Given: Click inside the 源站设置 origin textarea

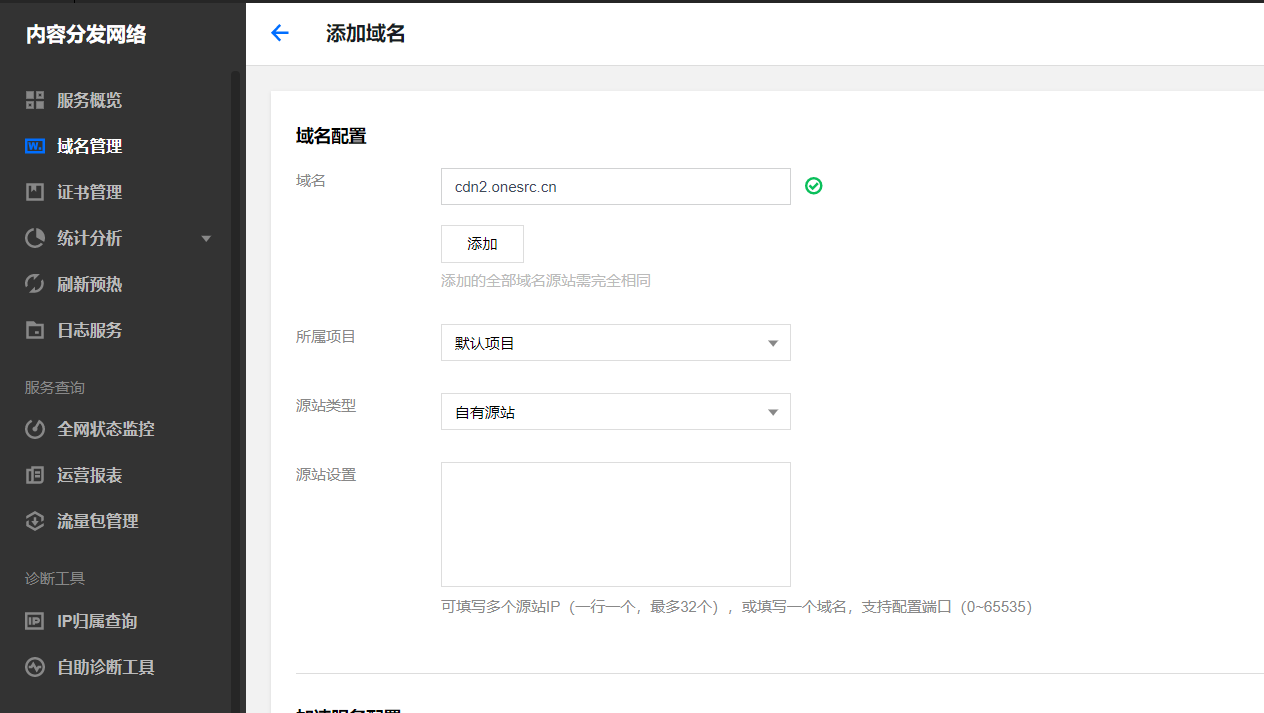Looking at the screenshot, I should [615, 524].
